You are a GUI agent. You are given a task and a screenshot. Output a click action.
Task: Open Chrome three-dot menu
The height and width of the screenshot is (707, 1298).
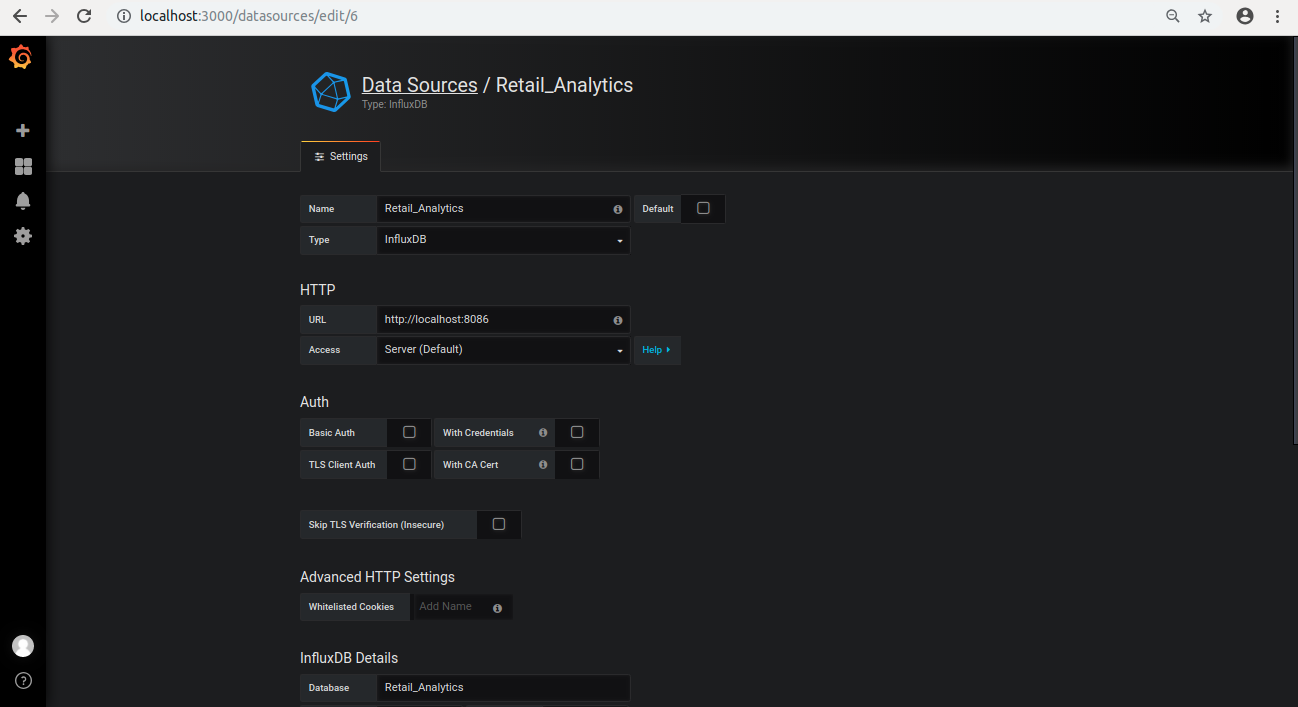pyautogui.click(x=1277, y=16)
